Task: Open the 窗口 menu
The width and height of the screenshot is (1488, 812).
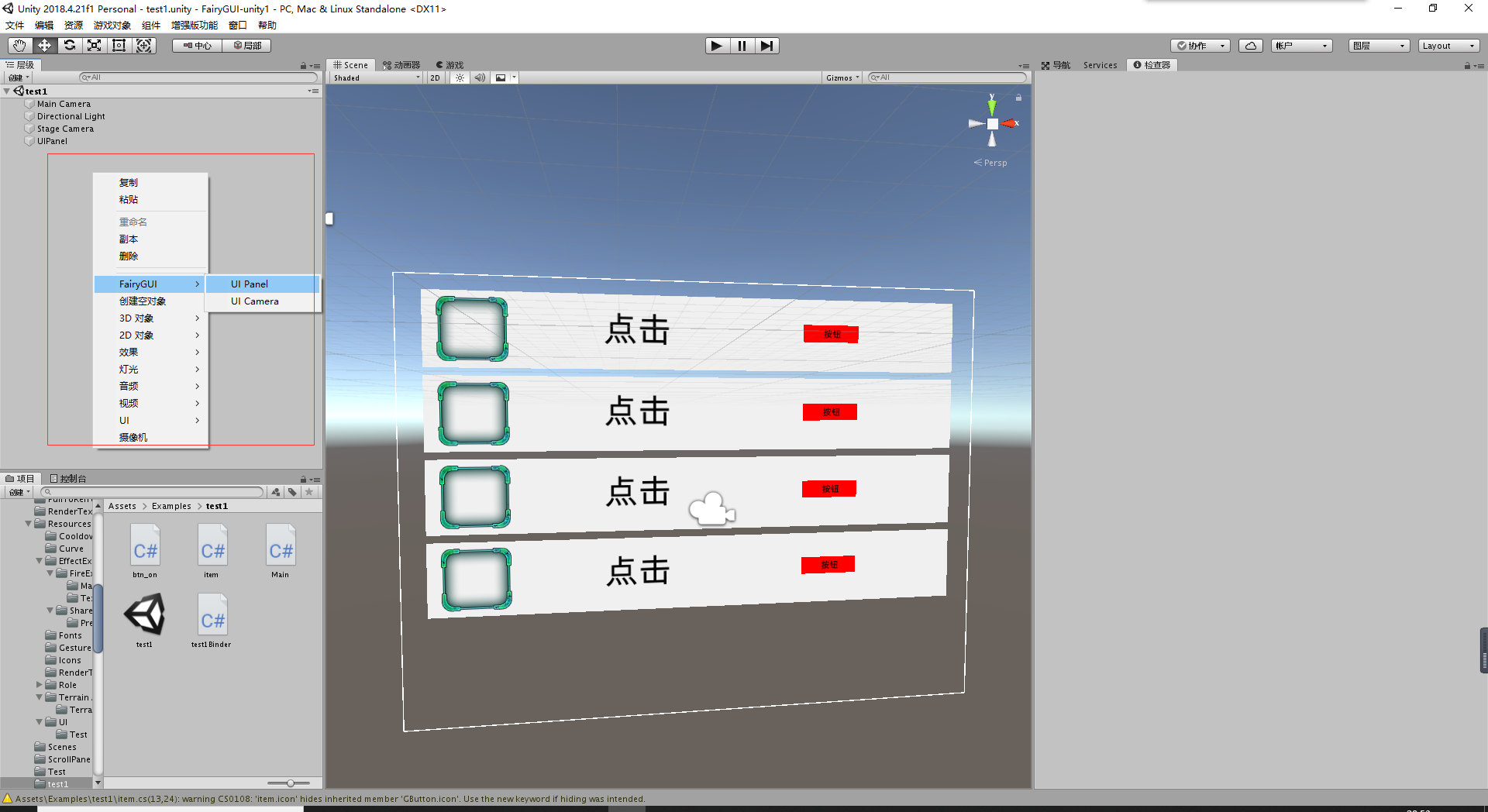Action: pos(237,25)
